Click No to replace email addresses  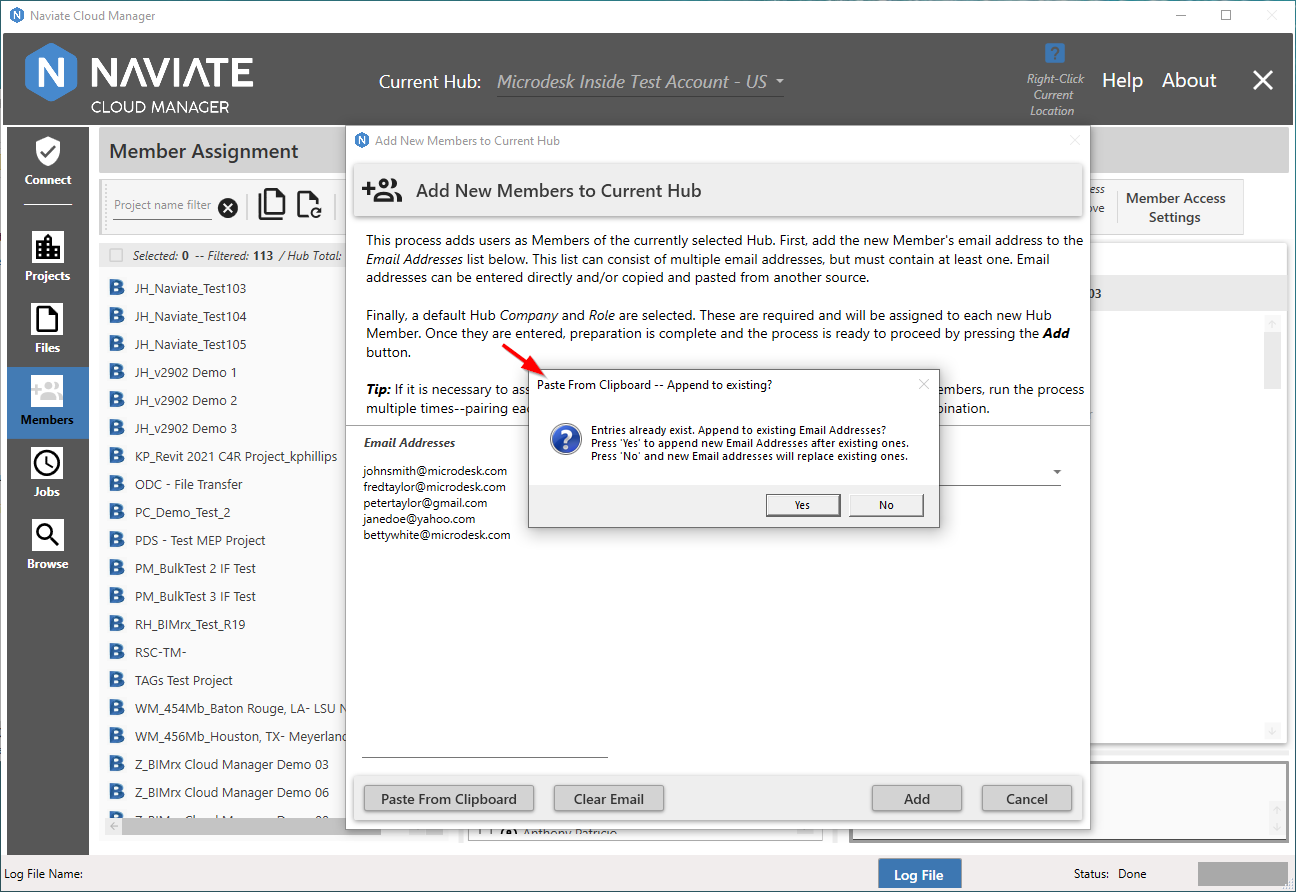coord(886,505)
